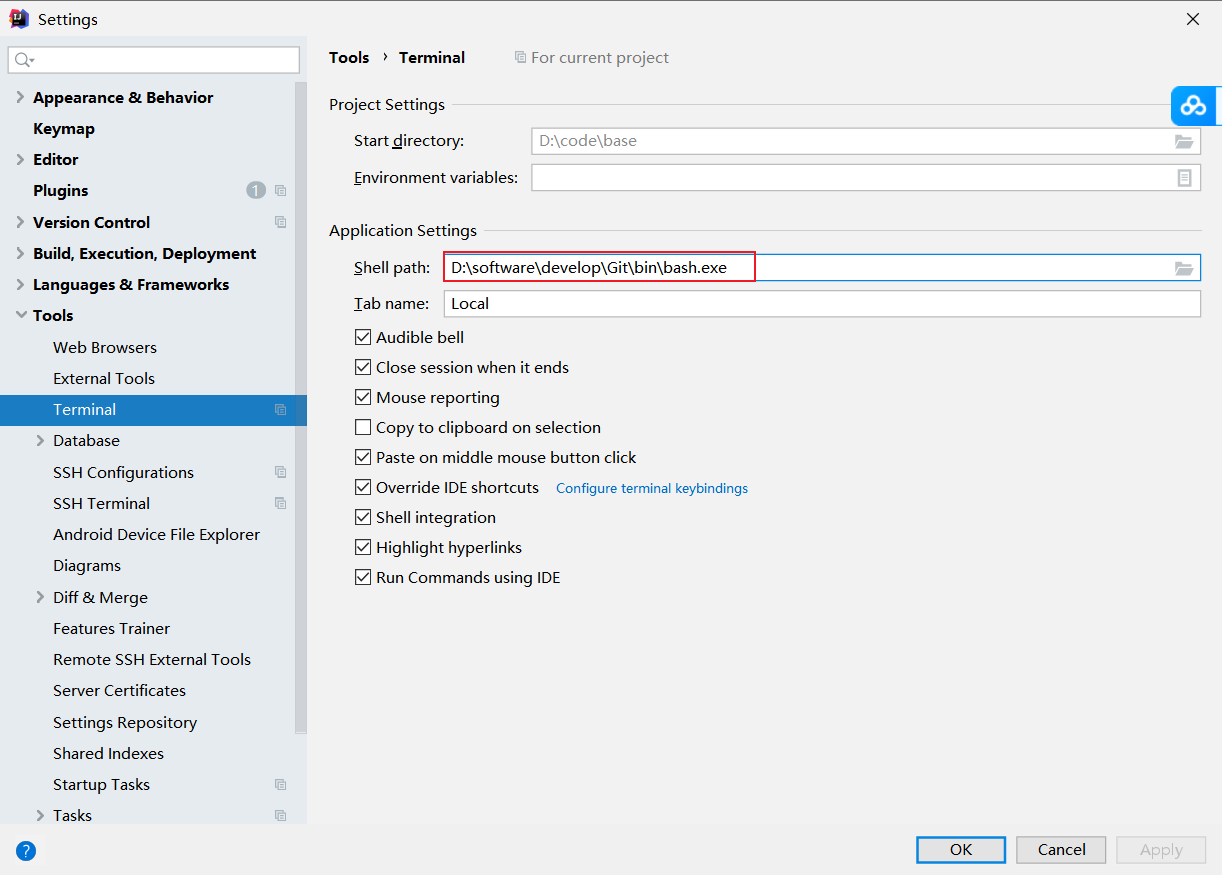Collapse the Tools tree section
Viewport: 1222px width, 875px height.
point(21,315)
